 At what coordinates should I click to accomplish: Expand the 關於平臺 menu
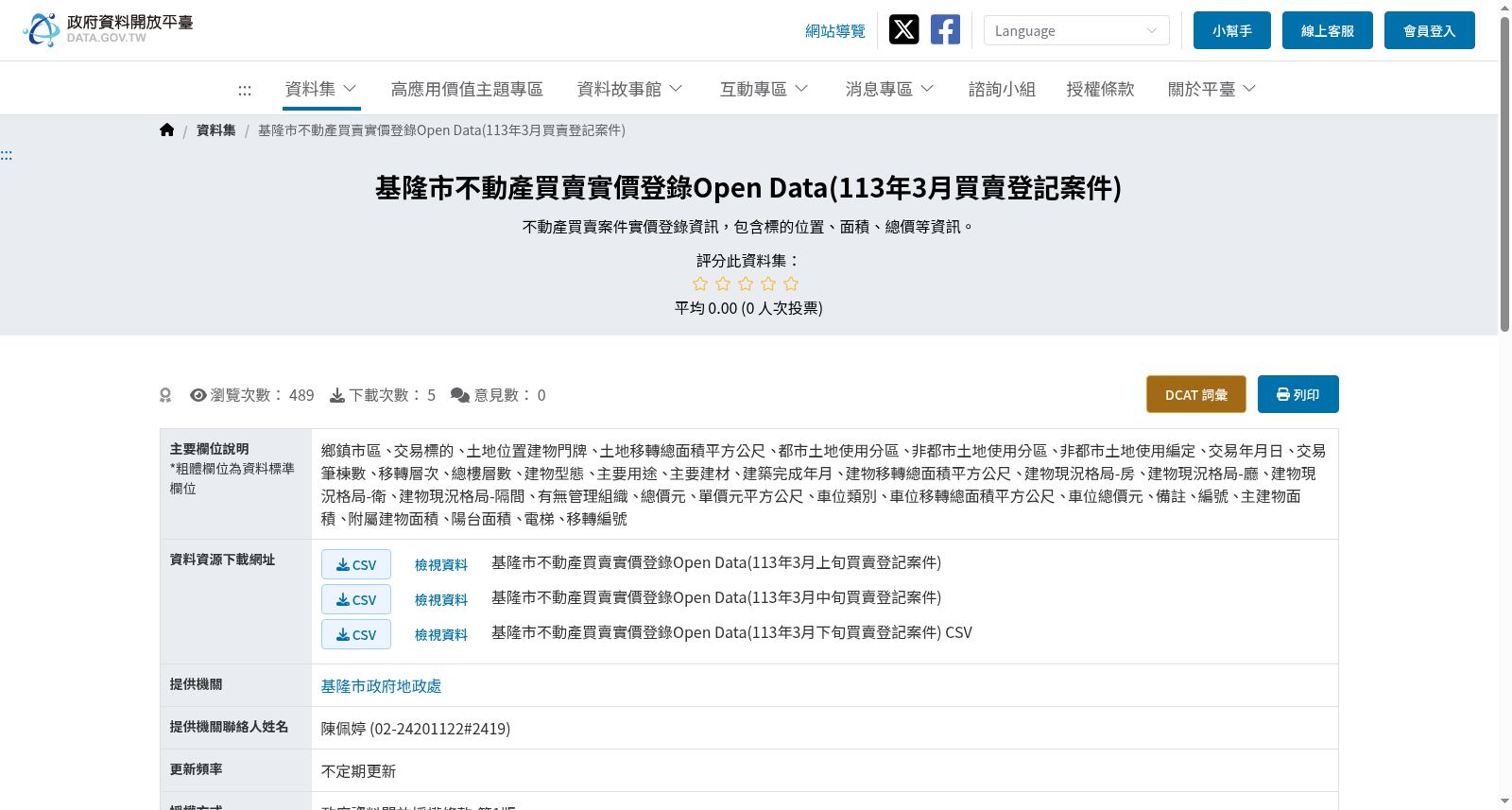pos(1212,89)
